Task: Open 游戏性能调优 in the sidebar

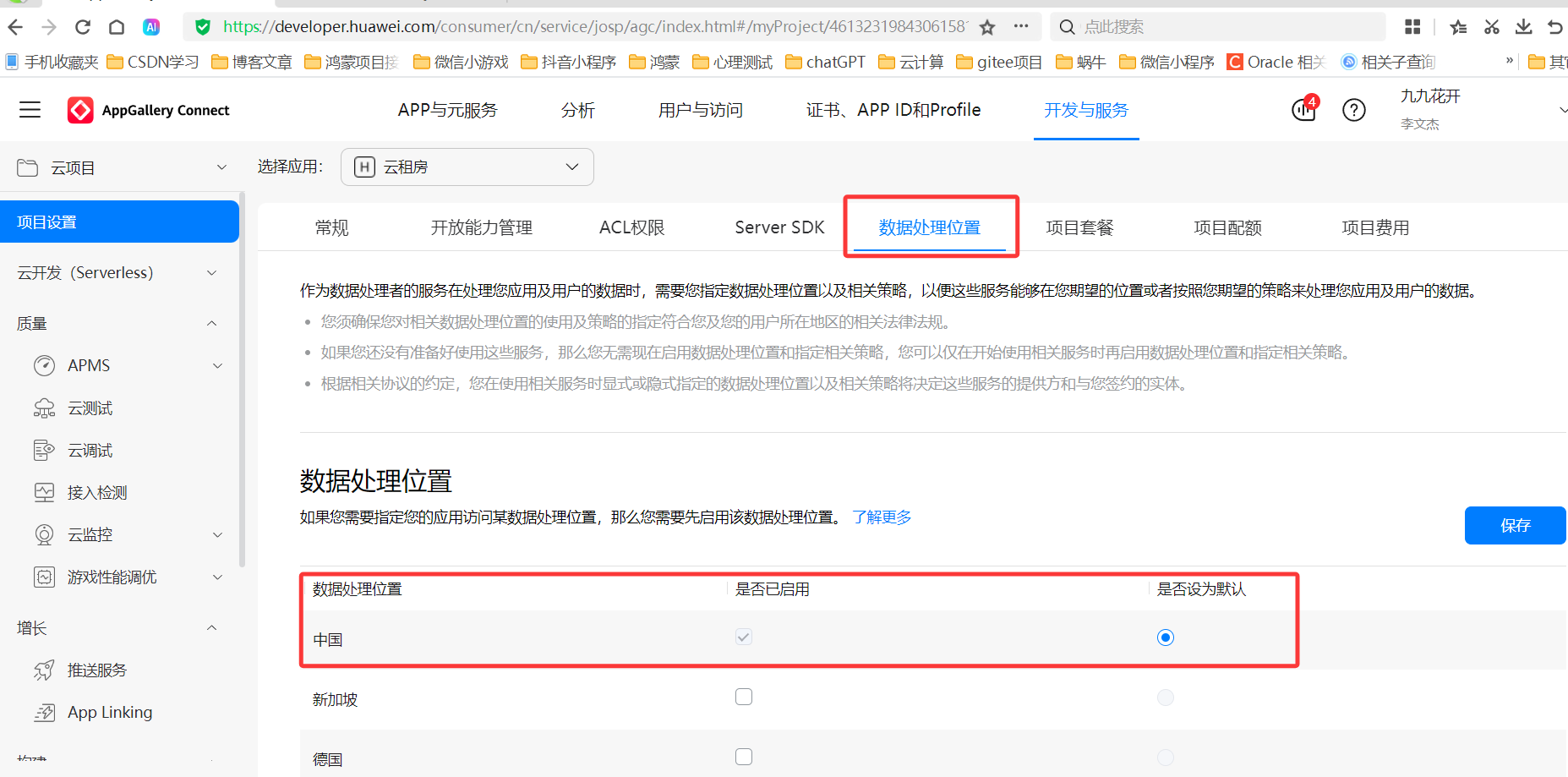Action: (x=112, y=577)
